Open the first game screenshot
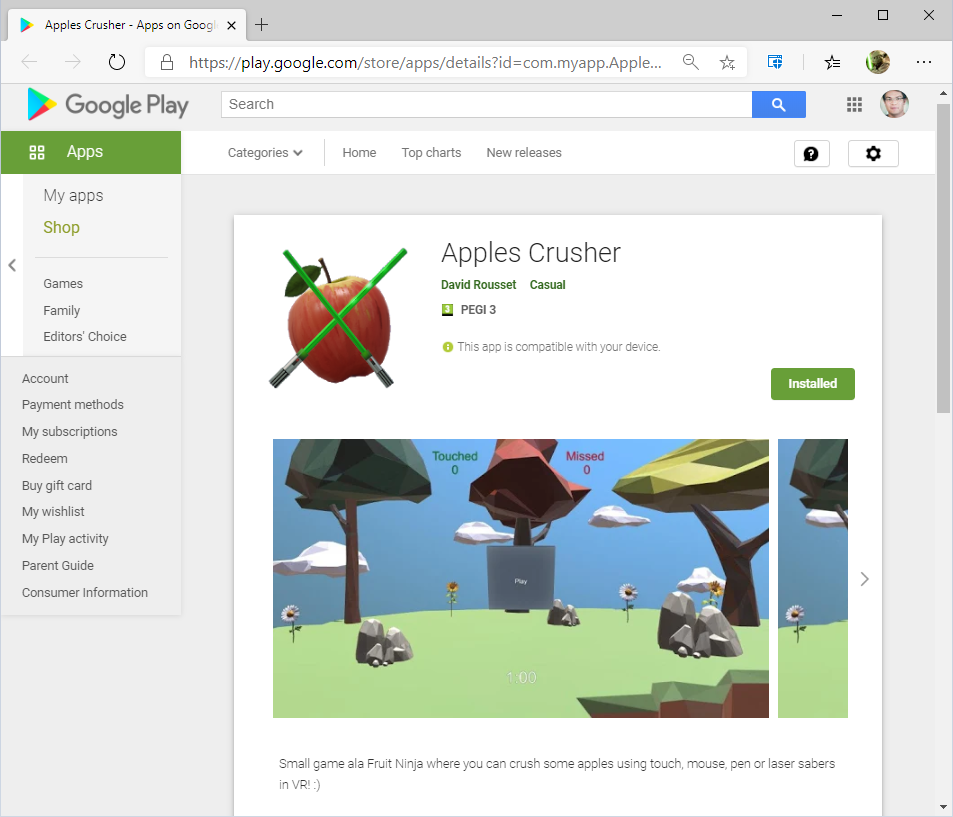The height and width of the screenshot is (817, 953). 520,578
